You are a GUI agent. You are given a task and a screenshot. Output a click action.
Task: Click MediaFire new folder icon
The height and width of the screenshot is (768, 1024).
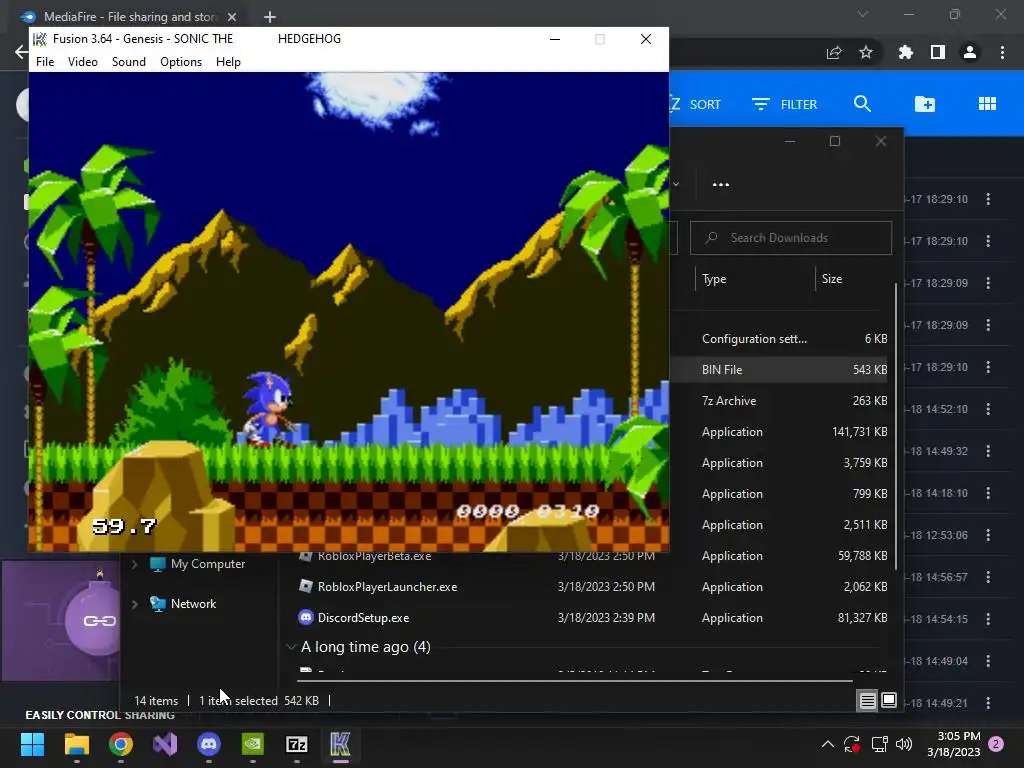925,104
